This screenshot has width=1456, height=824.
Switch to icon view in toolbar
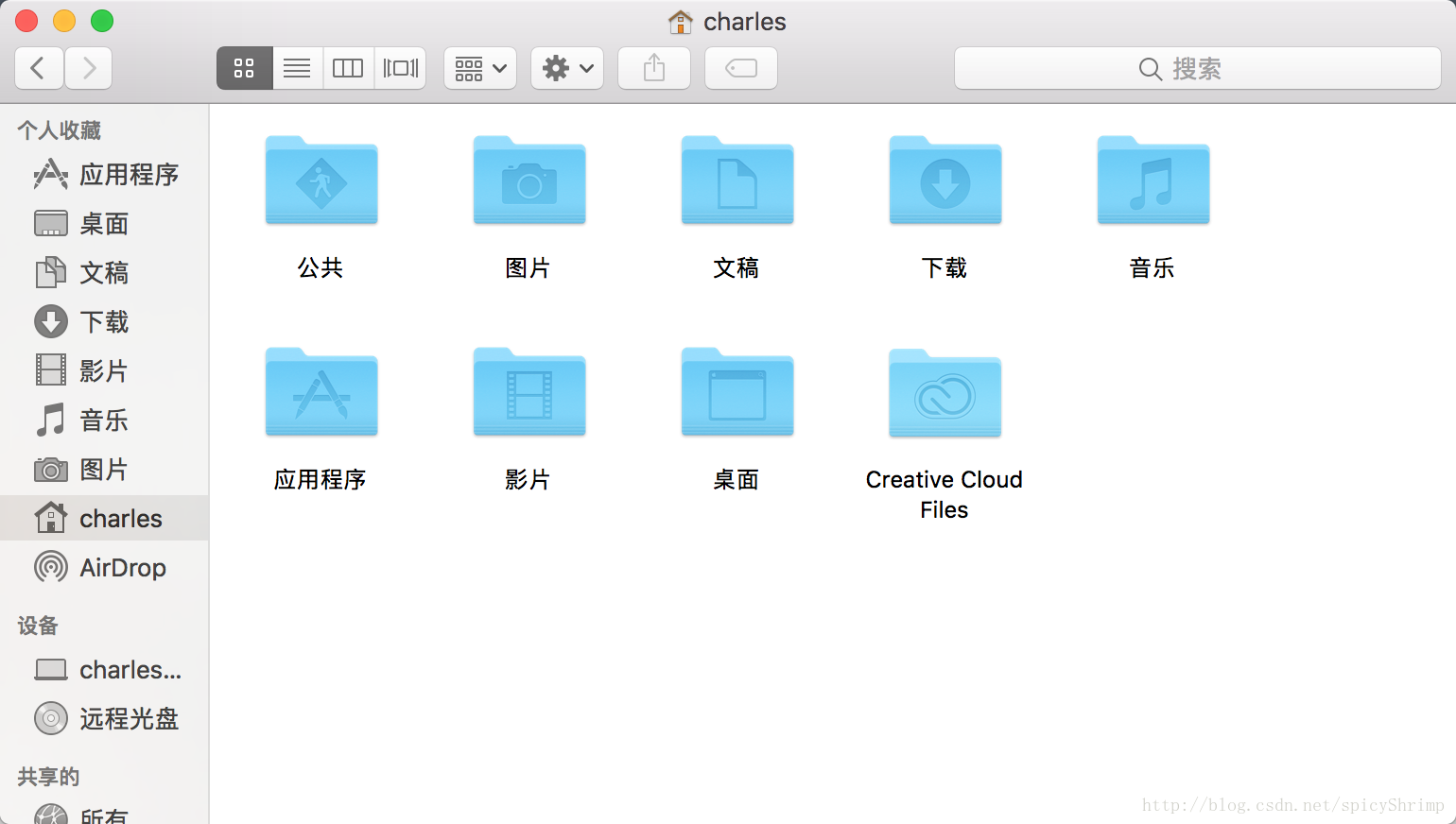click(244, 67)
